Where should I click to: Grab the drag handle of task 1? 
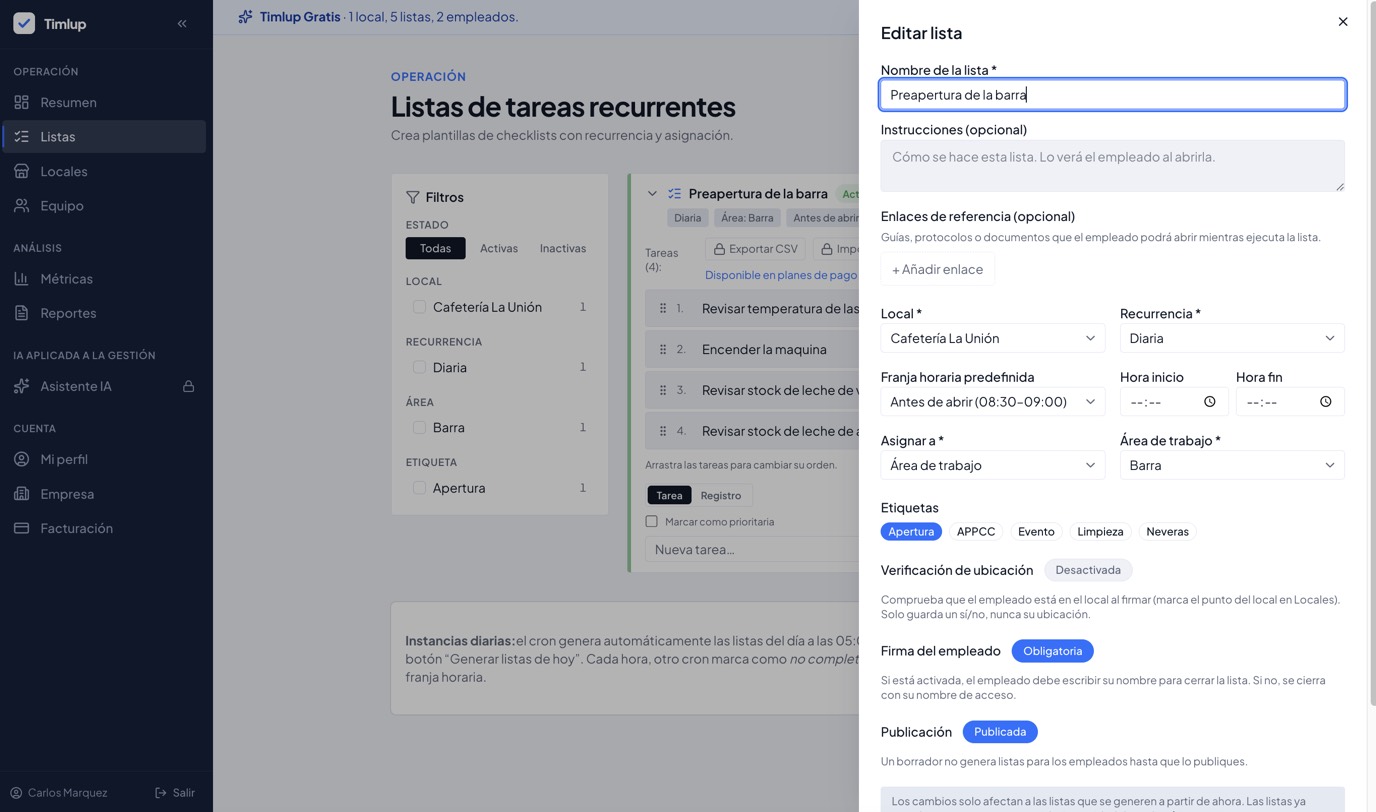pyautogui.click(x=663, y=309)
